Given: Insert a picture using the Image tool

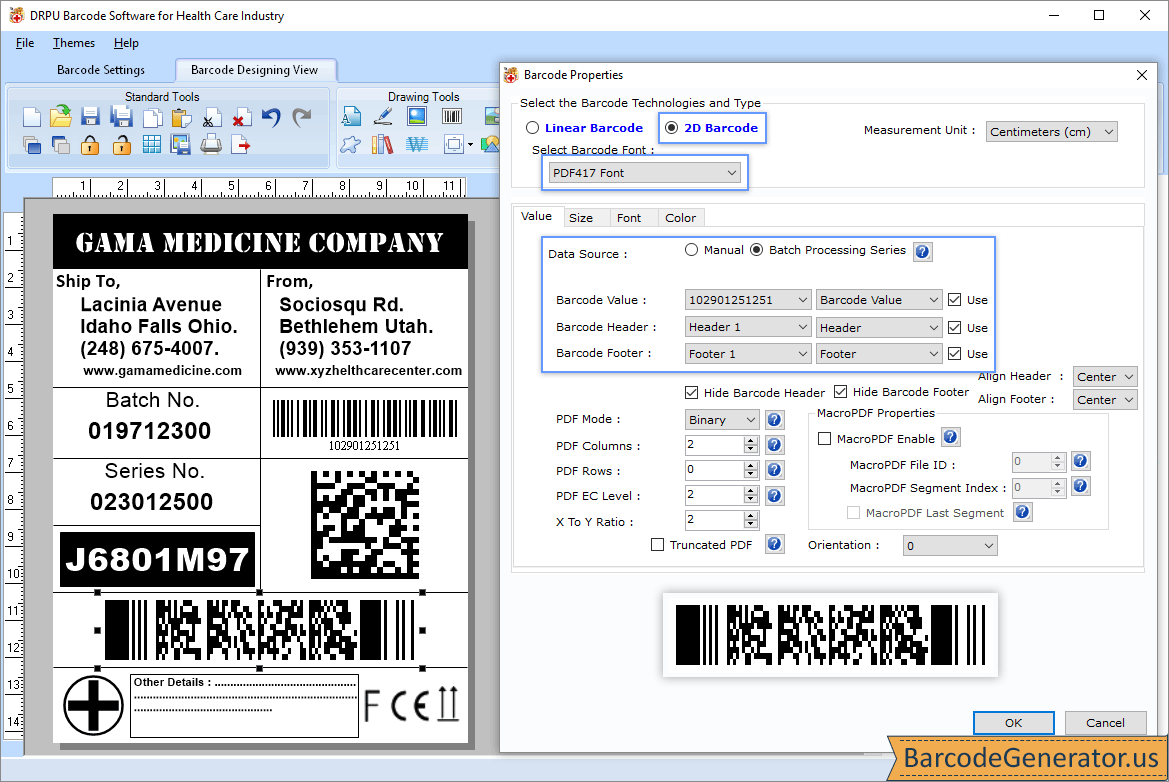Looking at the screenshot, I should [416, 115].
